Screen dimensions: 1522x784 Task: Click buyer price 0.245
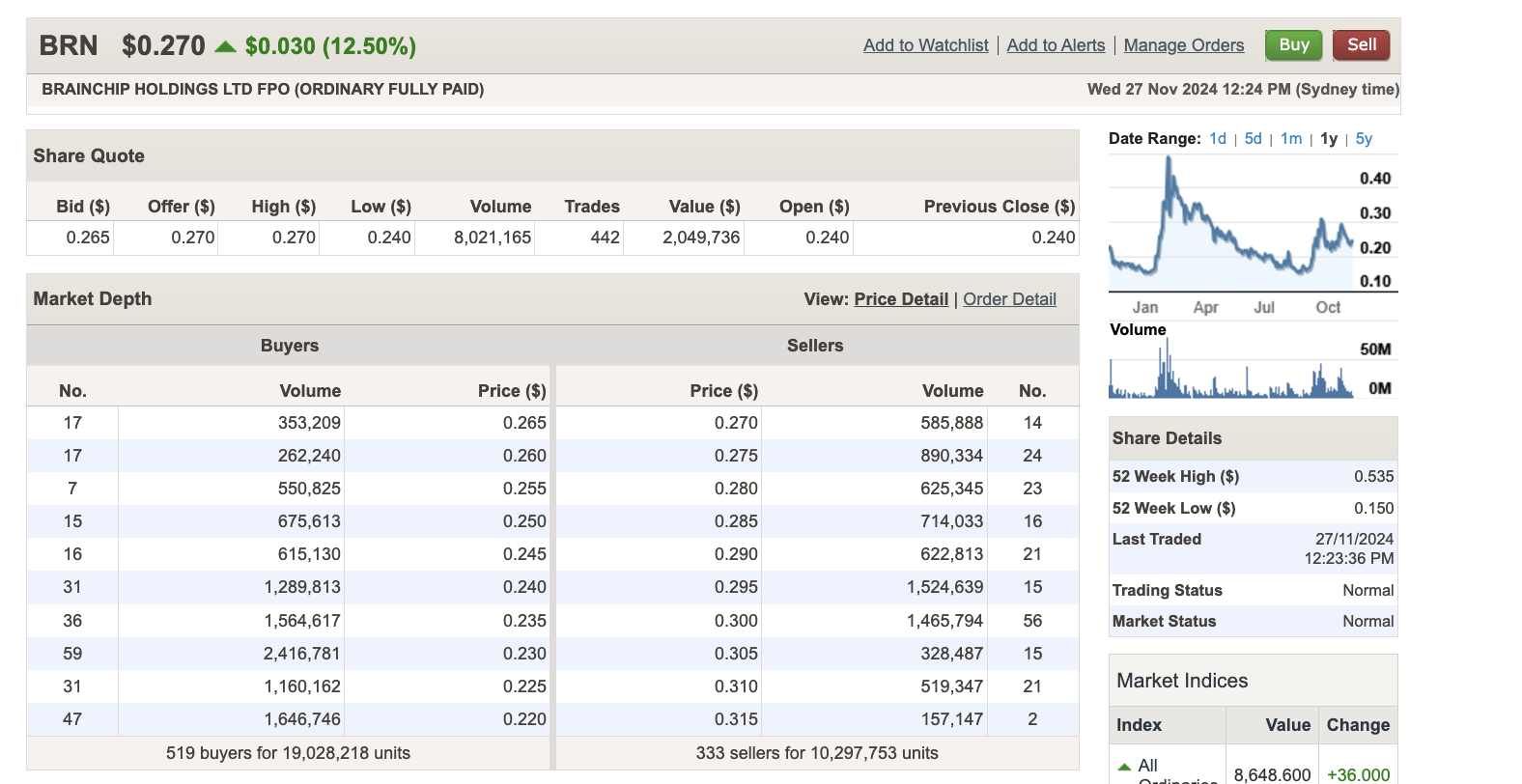pyautogui.click(x=524, y=554)
